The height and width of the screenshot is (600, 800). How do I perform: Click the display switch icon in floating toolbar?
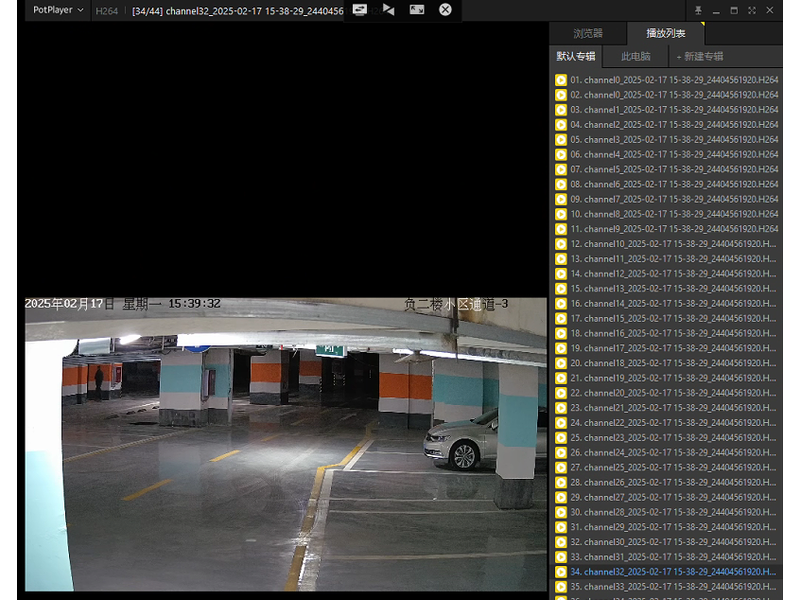pos(360,10)
